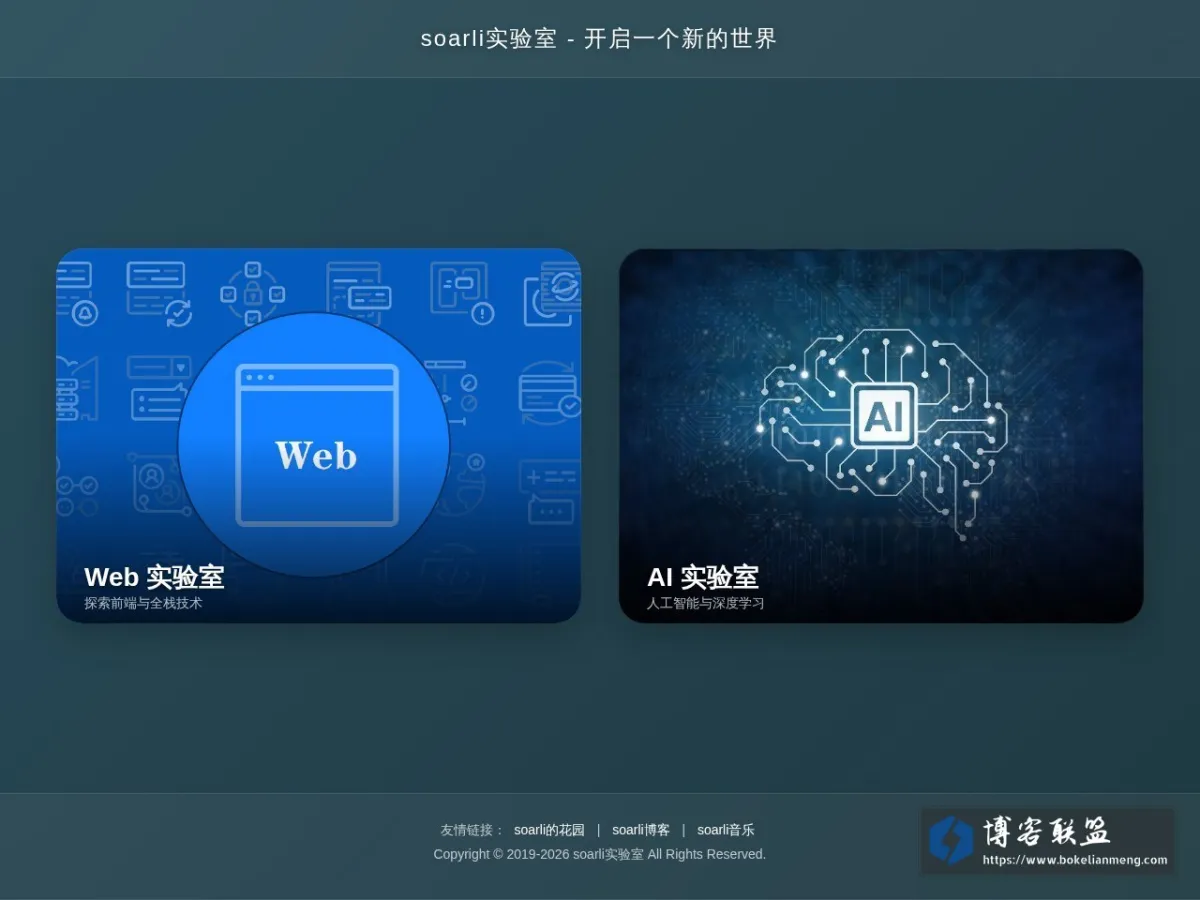The image size is (1200, 900).
Task: Click the title soarli实验室 - 开启一个新的世界
Action: pyautogui.click(x=599, y=39)
